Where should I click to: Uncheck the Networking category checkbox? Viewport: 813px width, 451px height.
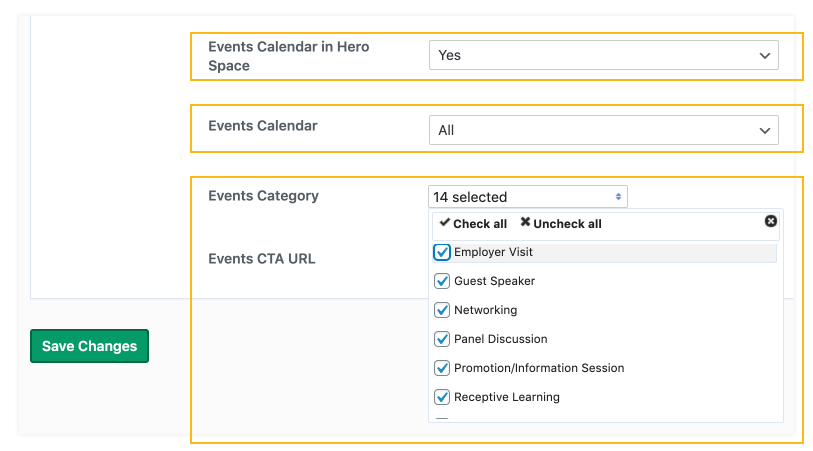(x=442, y=311)
